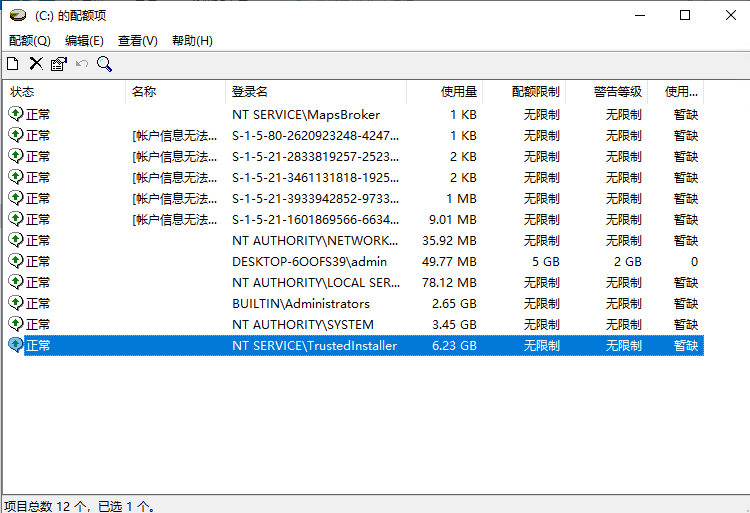Click the Find magnifier toolbar icon
Viewport: 750px width, 513px height.
tap(104, 64)
